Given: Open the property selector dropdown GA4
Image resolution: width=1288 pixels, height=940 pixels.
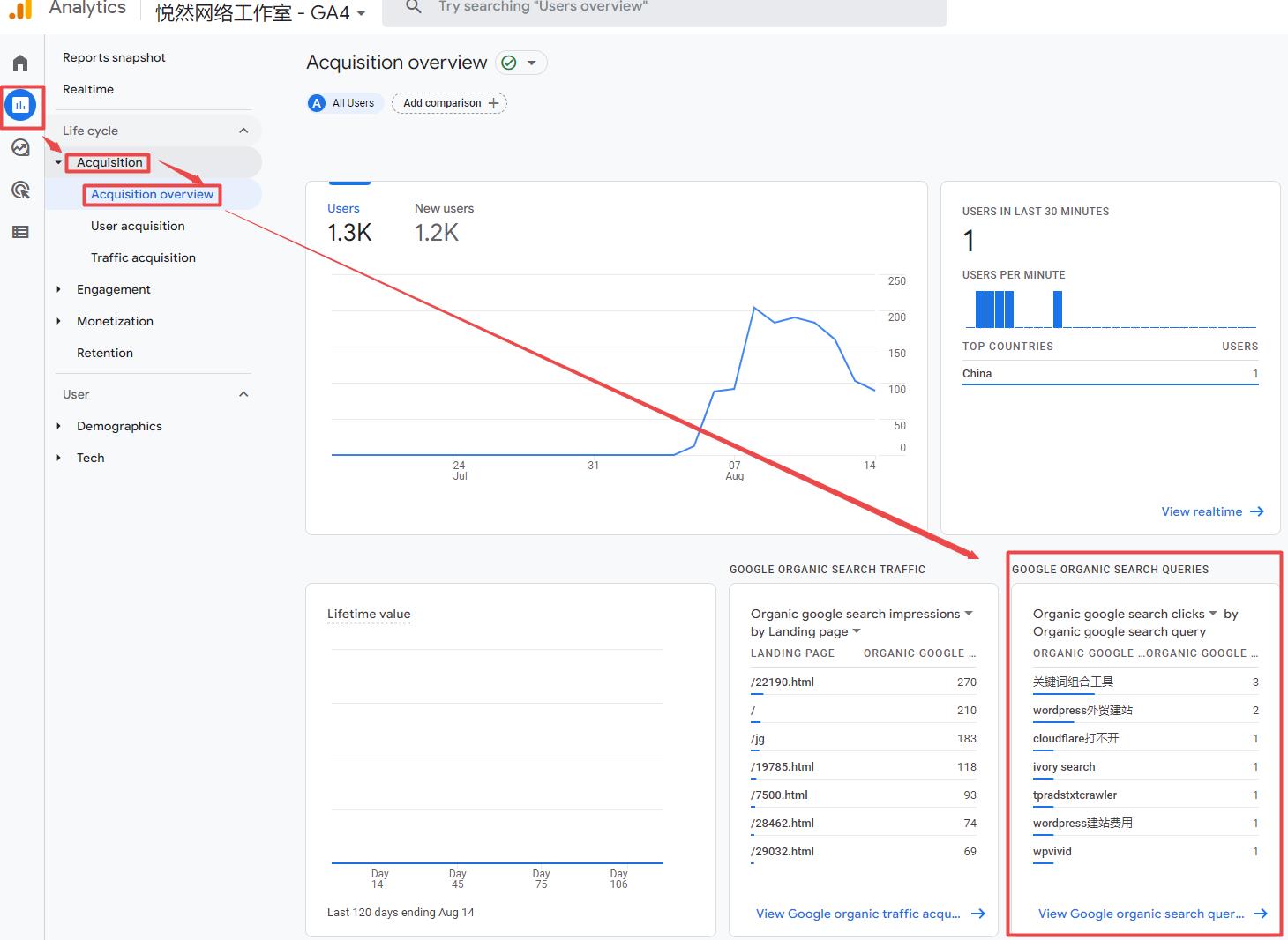Looking at the screenshot, I should tap(361, 13).
